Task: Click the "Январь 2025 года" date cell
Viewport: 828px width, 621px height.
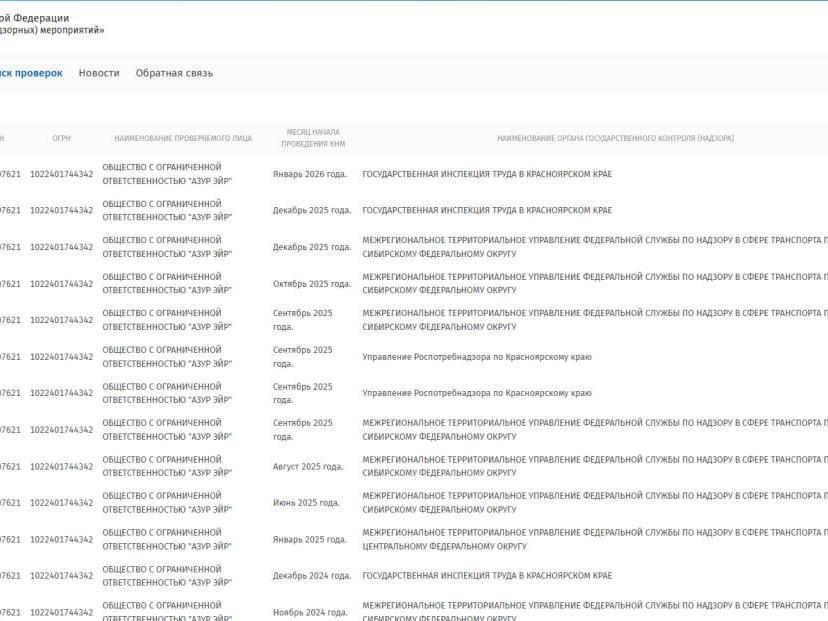Action: [309, 540]
